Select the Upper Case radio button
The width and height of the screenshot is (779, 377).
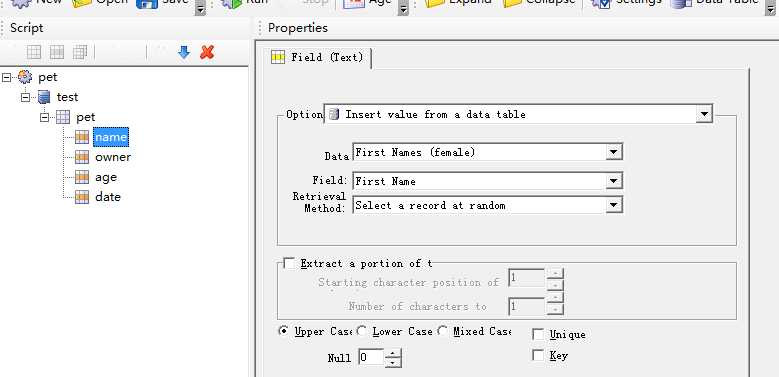pos(284,331)
